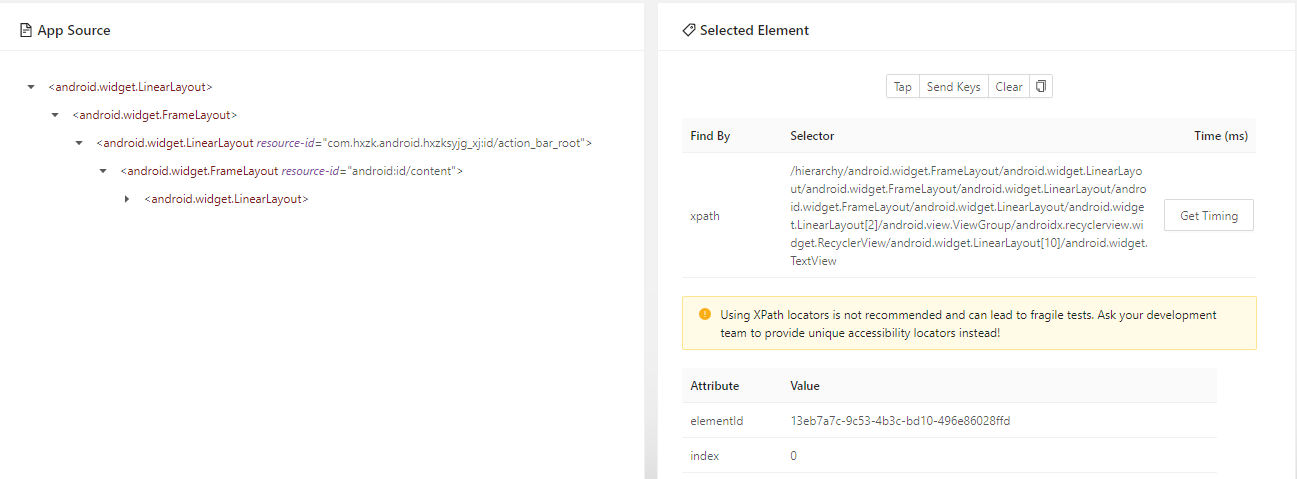The height and width of the screenshot is (479, 1297).
Task: Select the FrameLayout node label without resource-id
Action: click(154, 115)
